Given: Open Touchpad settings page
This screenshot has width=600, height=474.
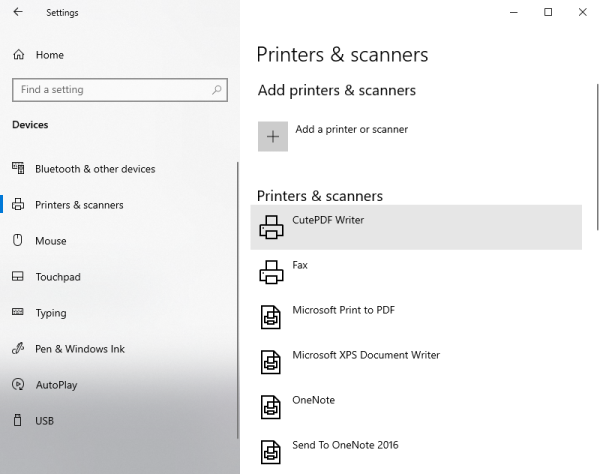Looking at the screenshot, I should 58,277.
